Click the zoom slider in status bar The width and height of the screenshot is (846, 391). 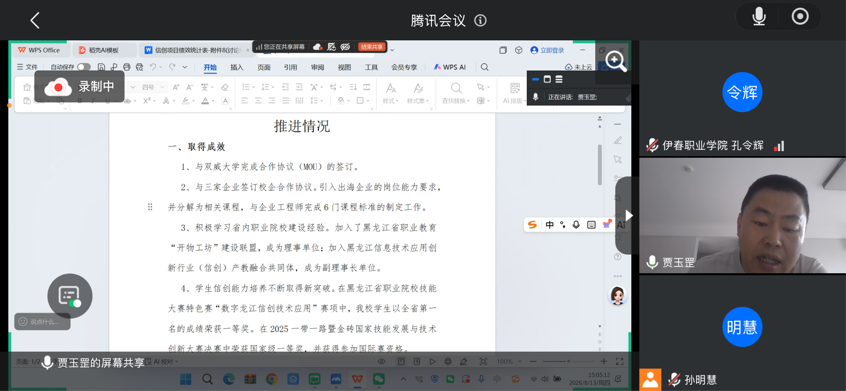point(568,361)
